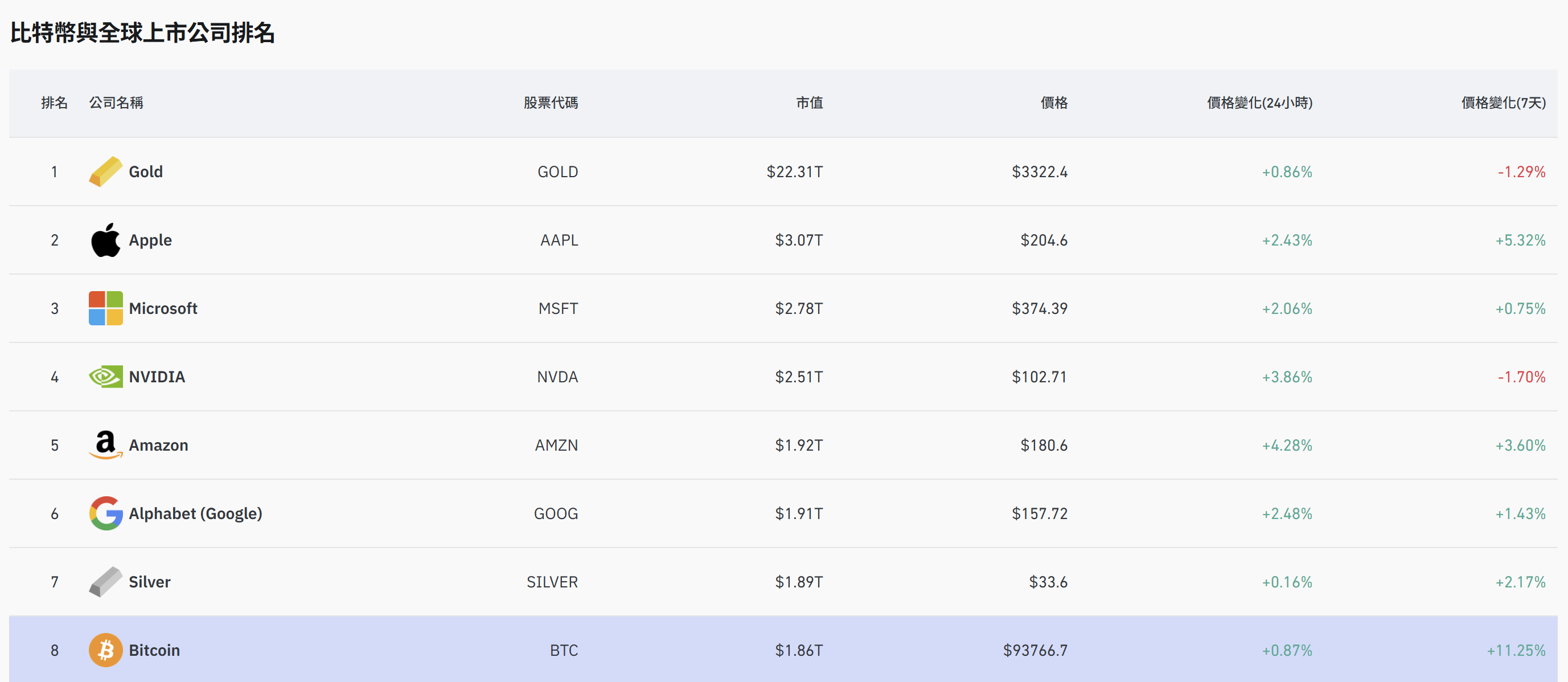Screen dimensions: 1568x682
Task: Open the Microsoft company name
Action: [x=162, y=309]
